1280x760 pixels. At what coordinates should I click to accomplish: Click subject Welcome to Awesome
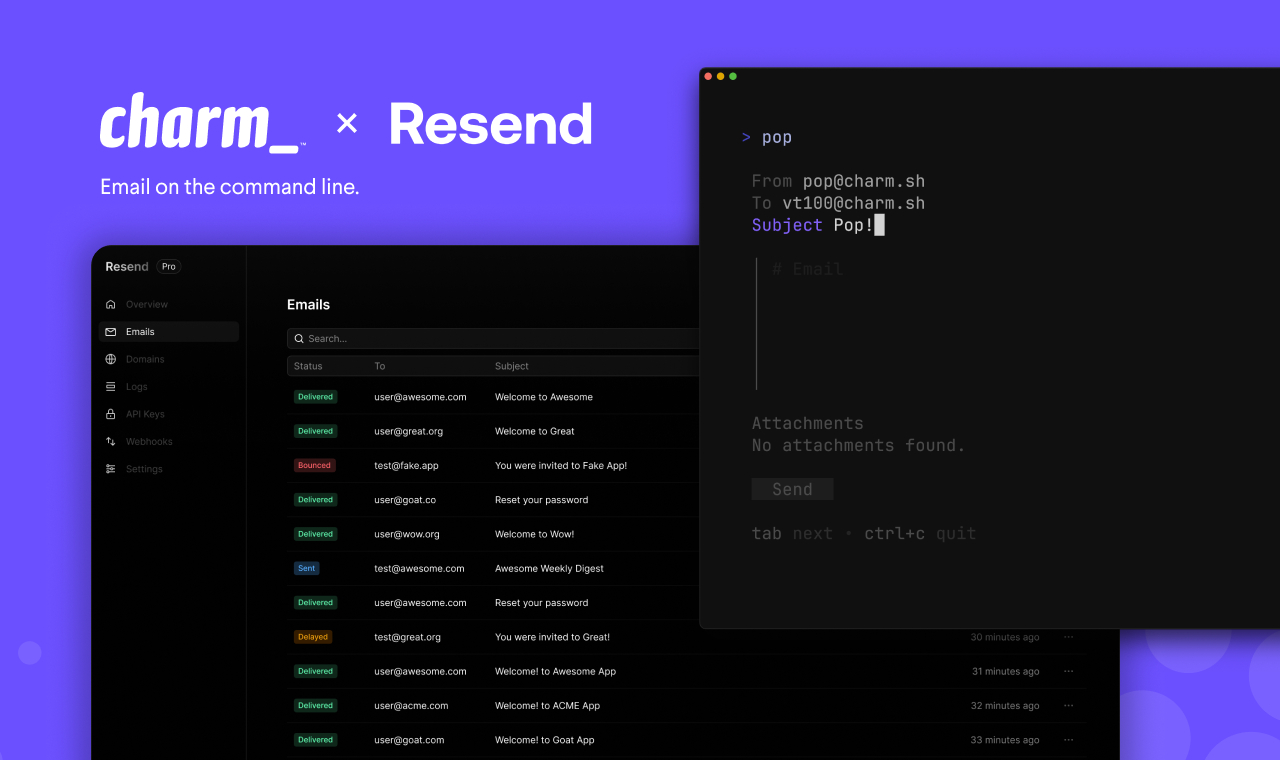click(x=544, y=397)
